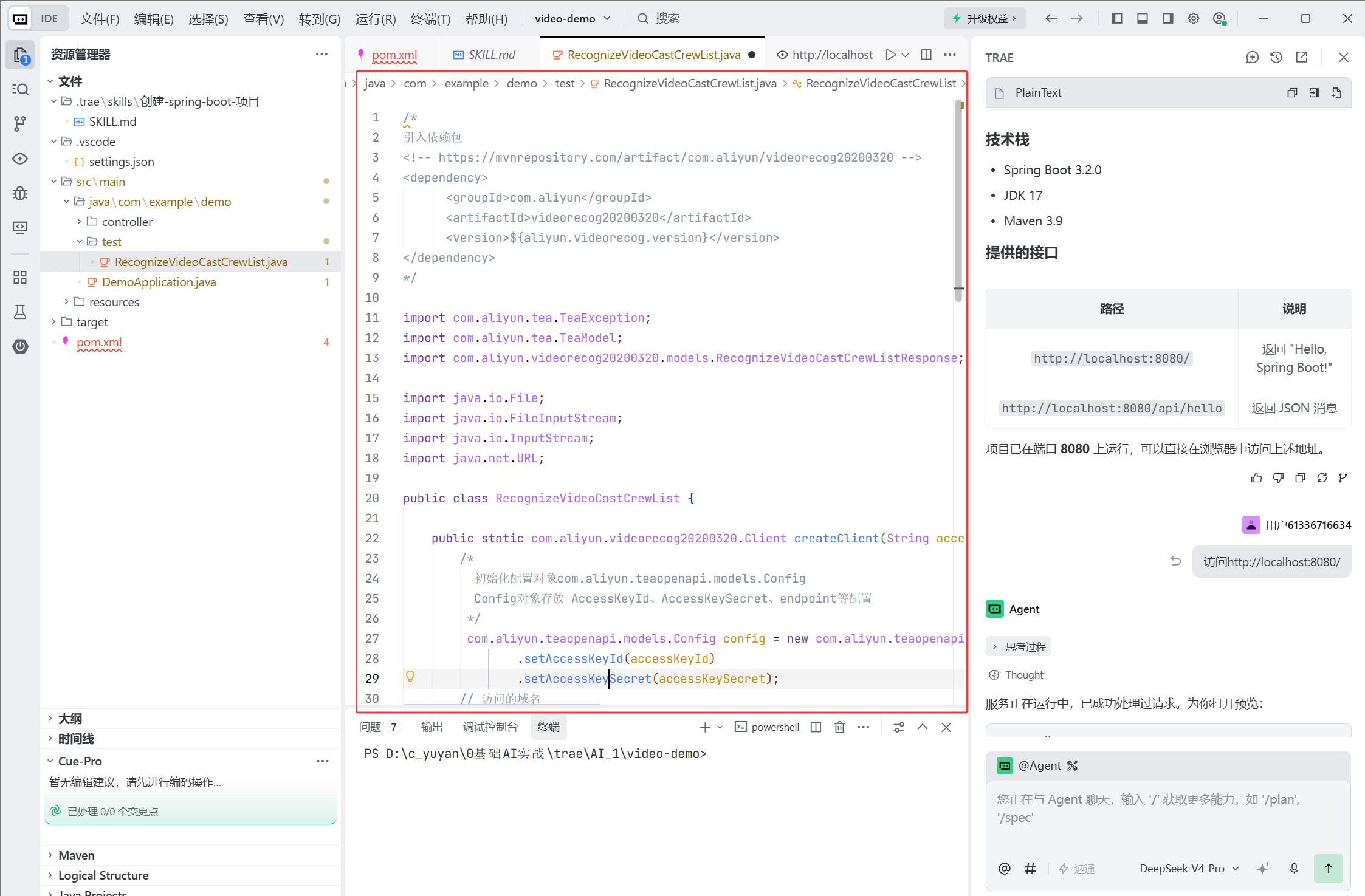Viewport: 1365px width, 896px height.
Task: Open the mvnrepository.com link on line 3
Action: (665, 157)
